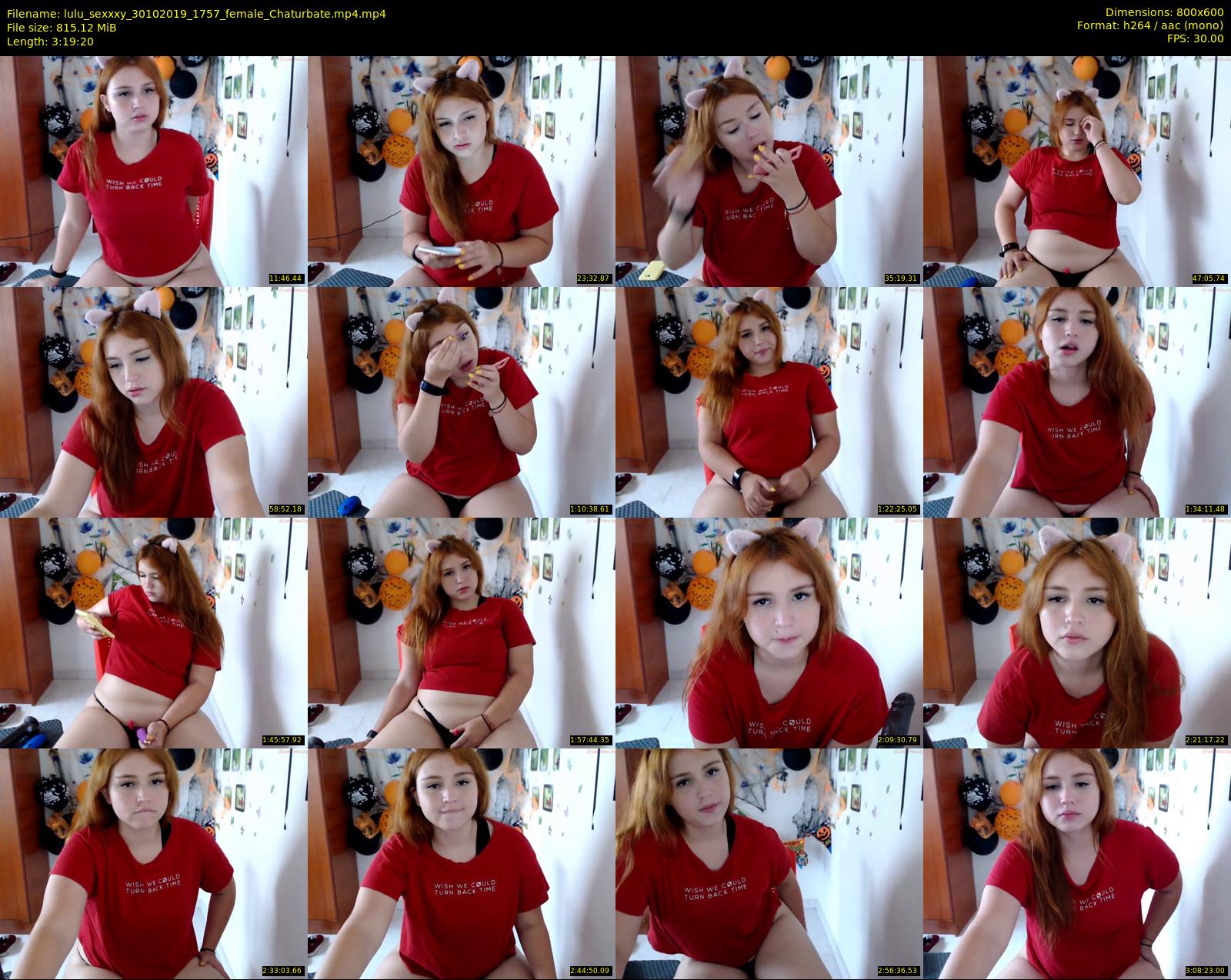1231x980 pixels.
Task: Click the thumbnail stamped 2:56:36.53
Action: pyautogui.click(x=769, y=864)
